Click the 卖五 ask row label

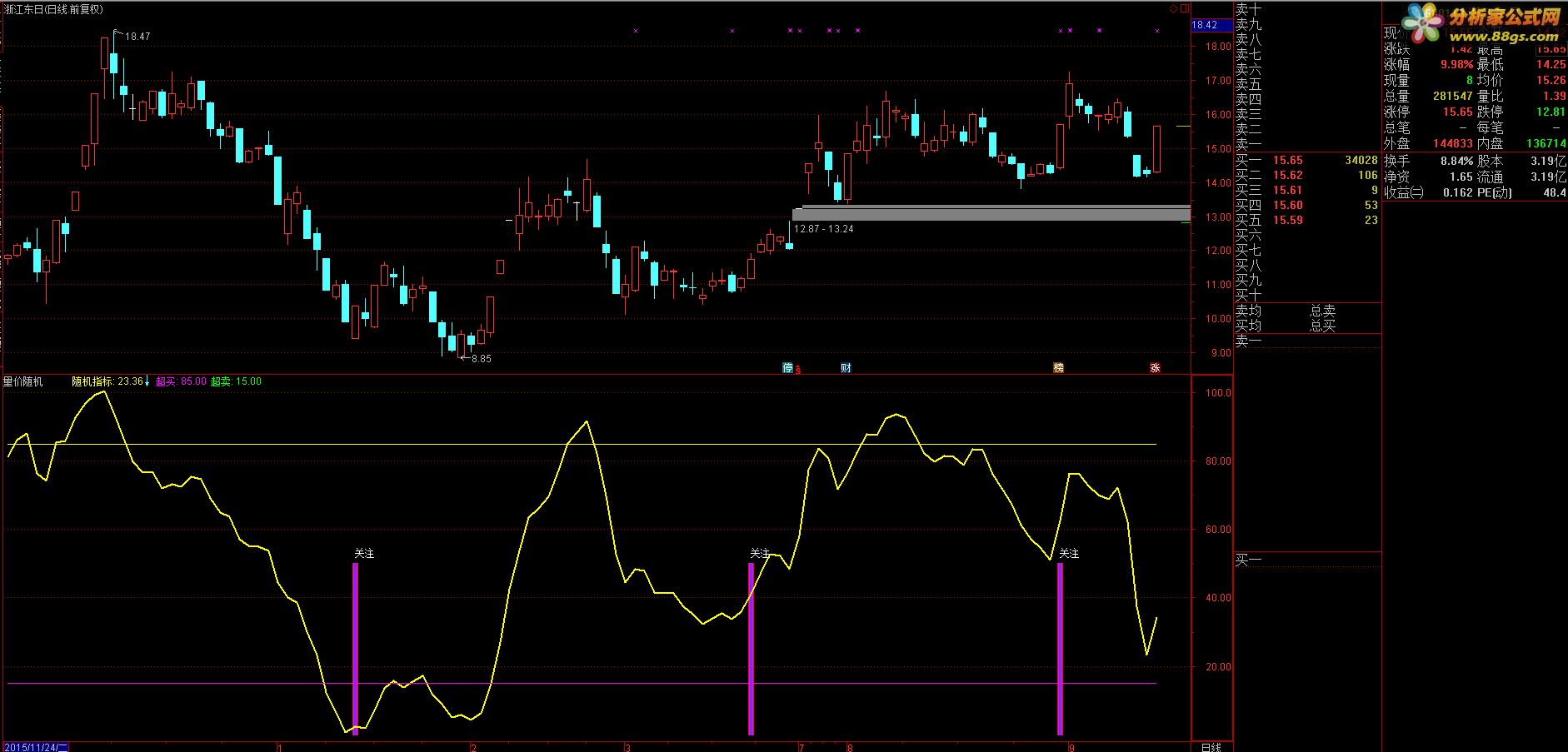tap(1248, 84)
